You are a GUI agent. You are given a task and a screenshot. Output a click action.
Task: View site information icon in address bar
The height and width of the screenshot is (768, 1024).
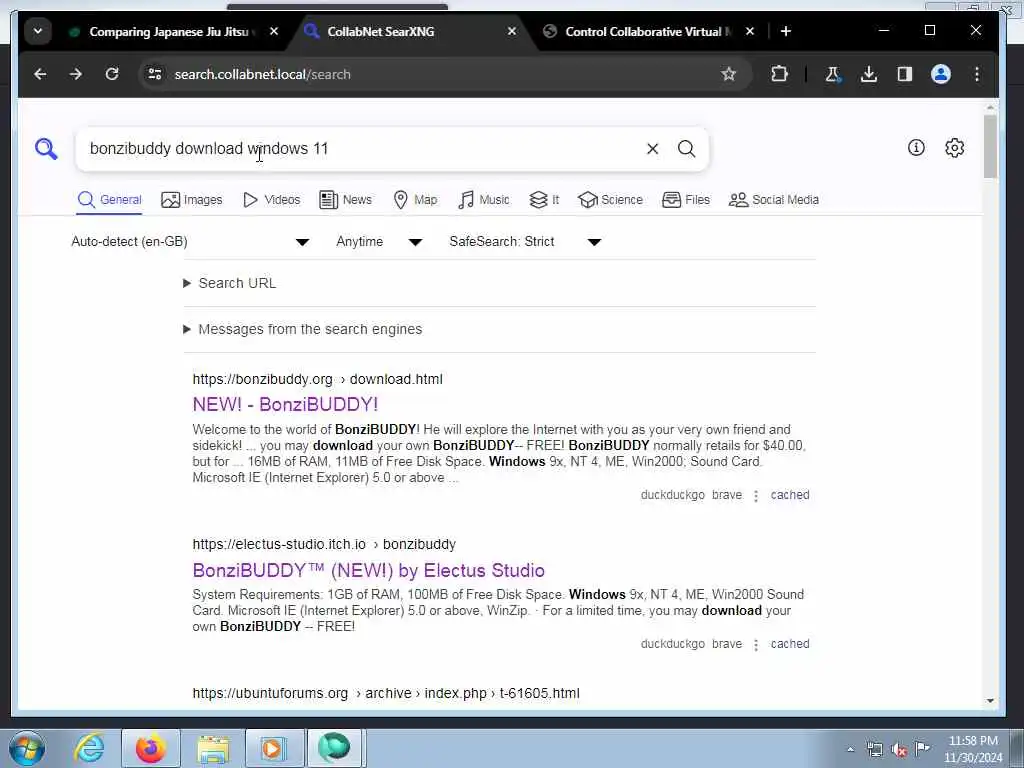[x=155, y=74]
